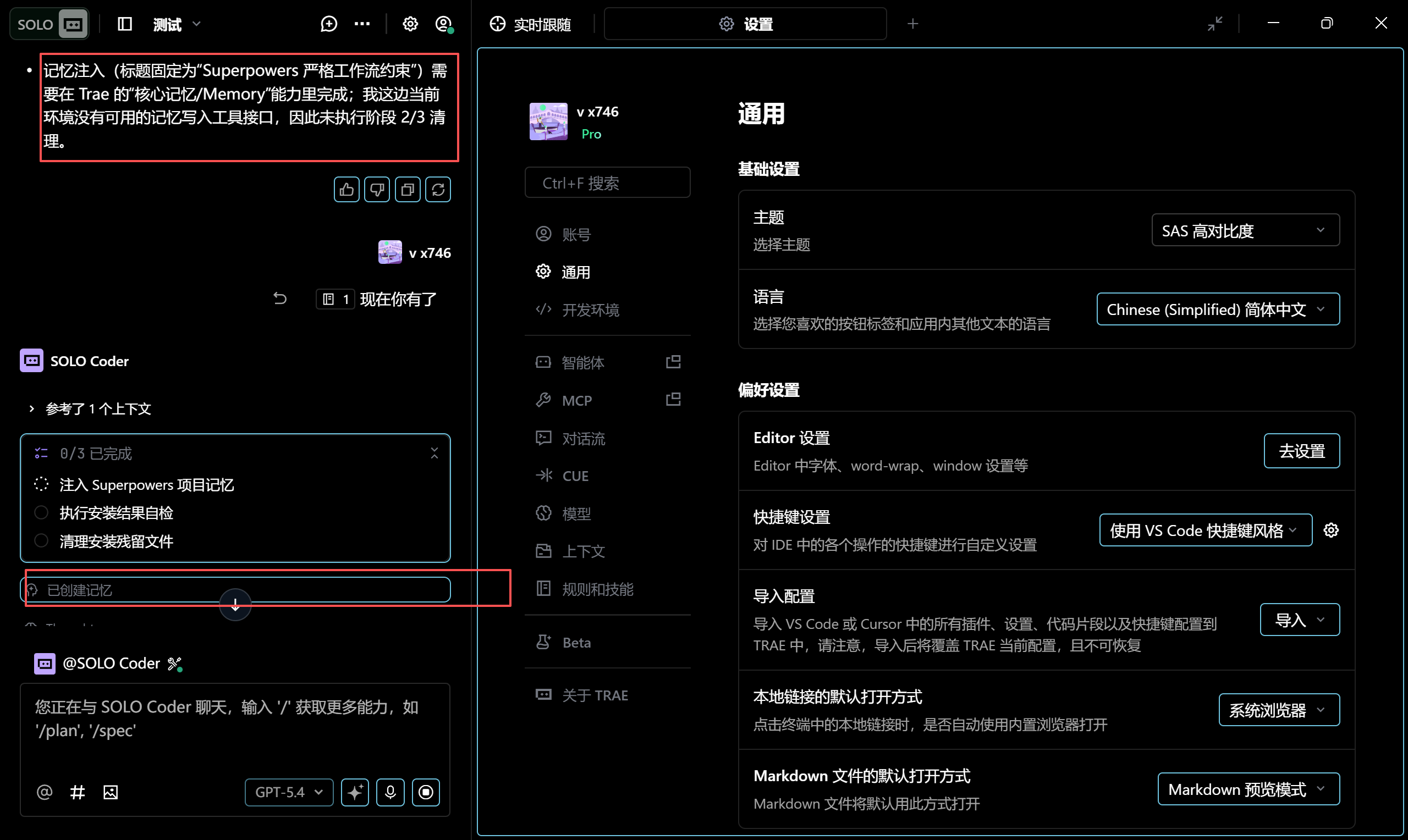Select the 设置 tab
1408x840 pixels.
(746, 24)
